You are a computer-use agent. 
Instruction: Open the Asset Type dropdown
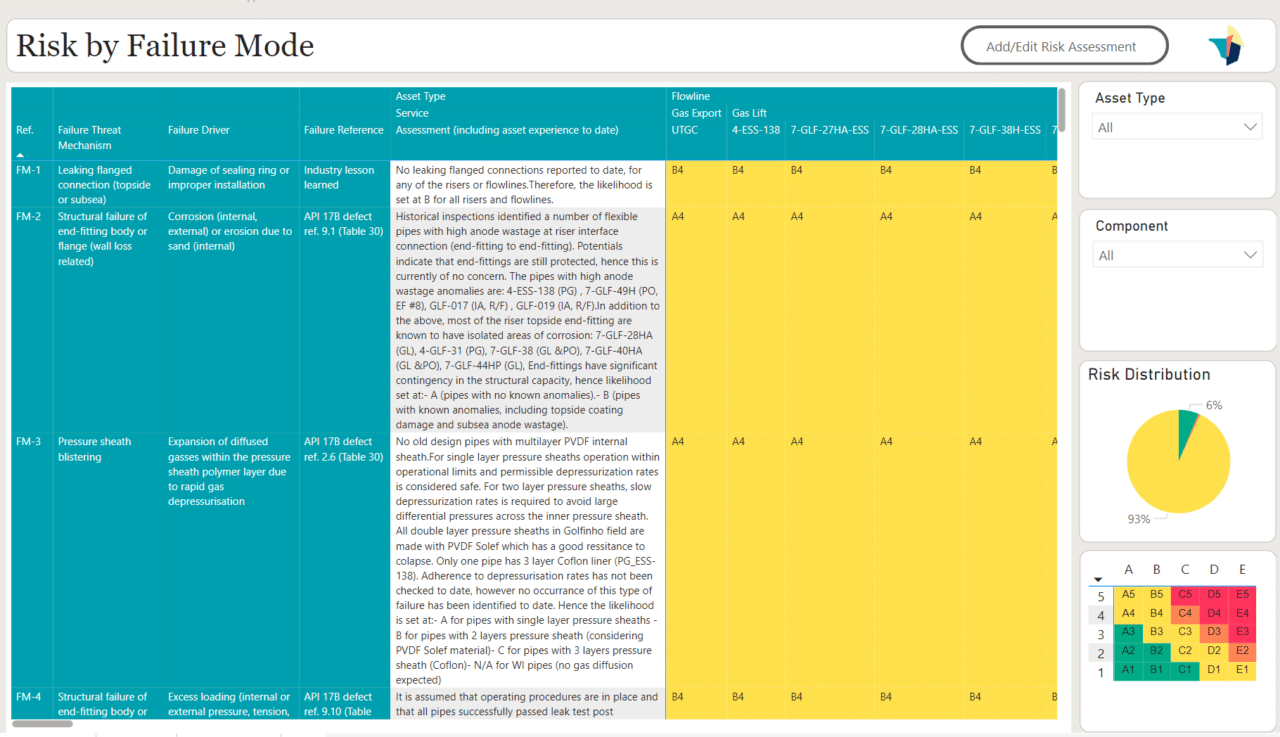tap(1177, 127)
